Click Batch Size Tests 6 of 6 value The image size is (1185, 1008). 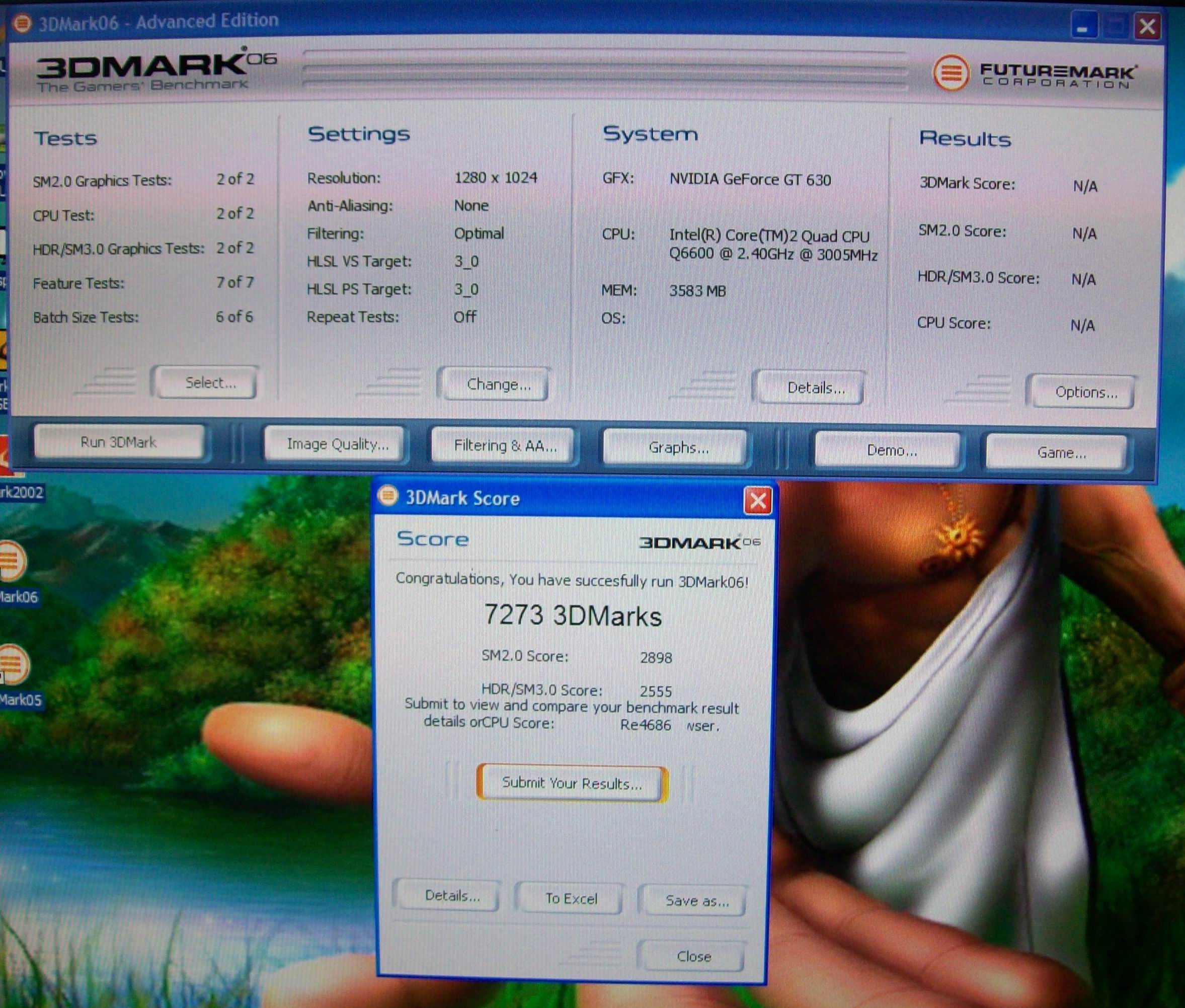[234, 317]
